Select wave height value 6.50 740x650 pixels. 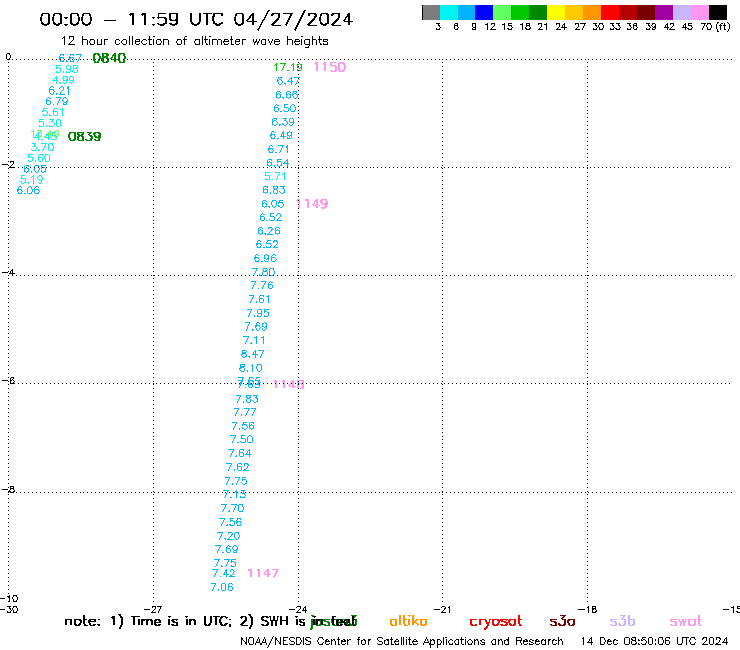(285, 108)
